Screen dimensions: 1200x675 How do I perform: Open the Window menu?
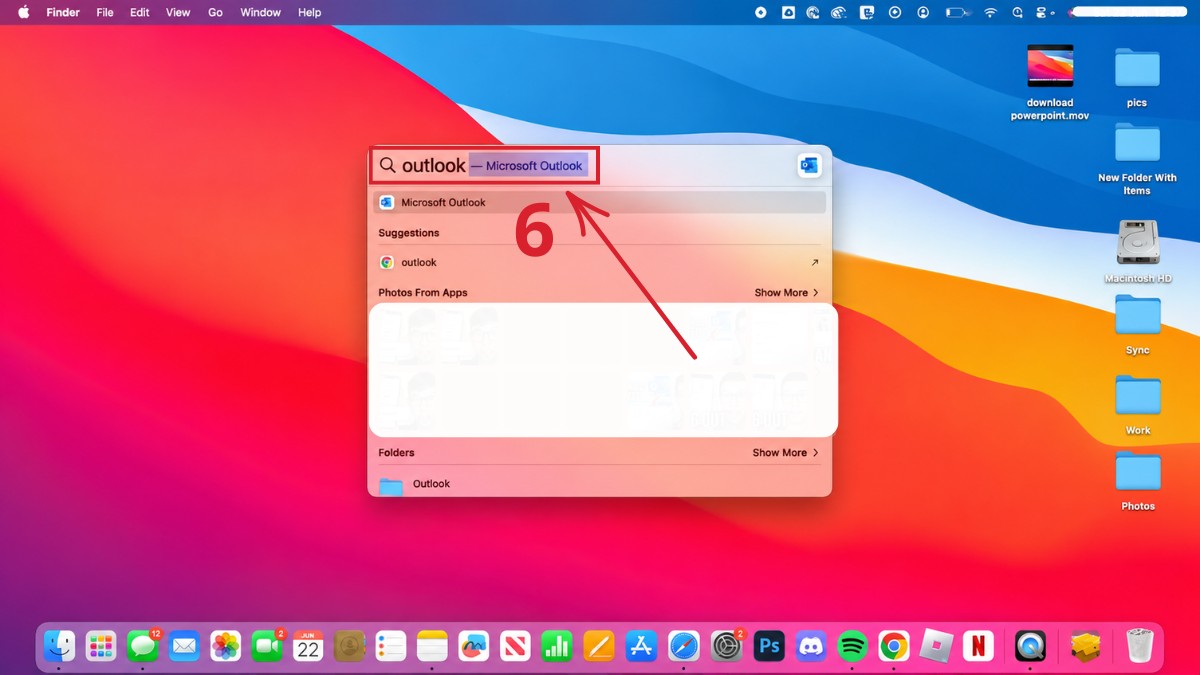261,12
